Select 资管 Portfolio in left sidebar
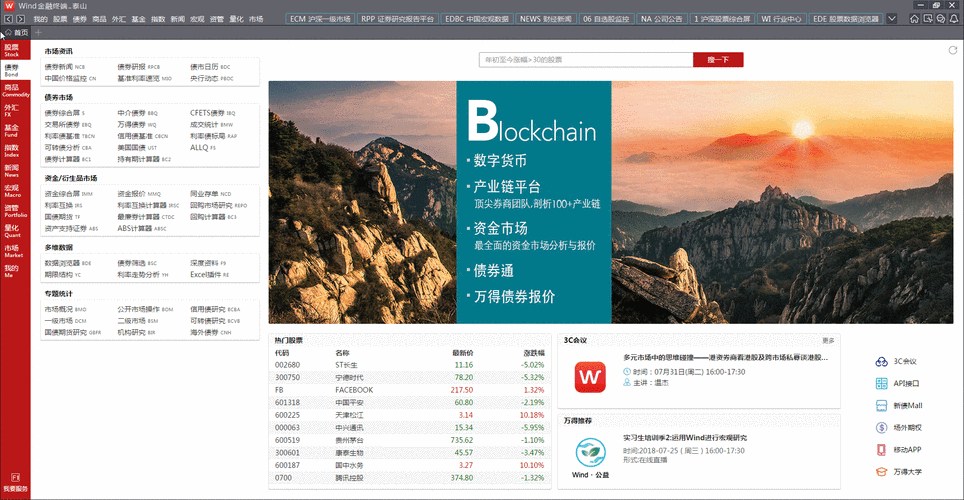The image size is (964, 500). tap(15, 211)
